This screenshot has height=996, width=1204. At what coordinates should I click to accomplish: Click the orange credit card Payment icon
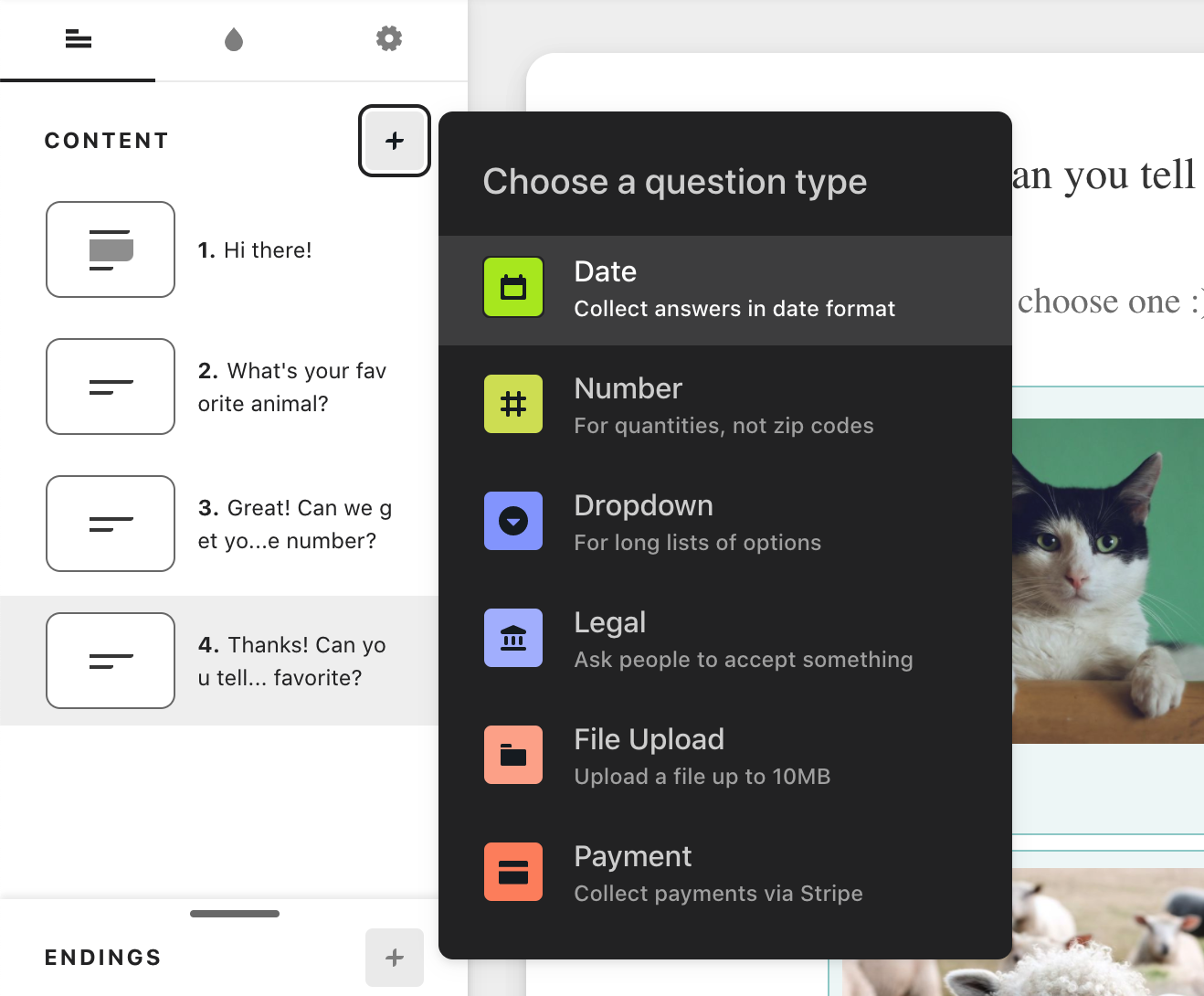513,872
